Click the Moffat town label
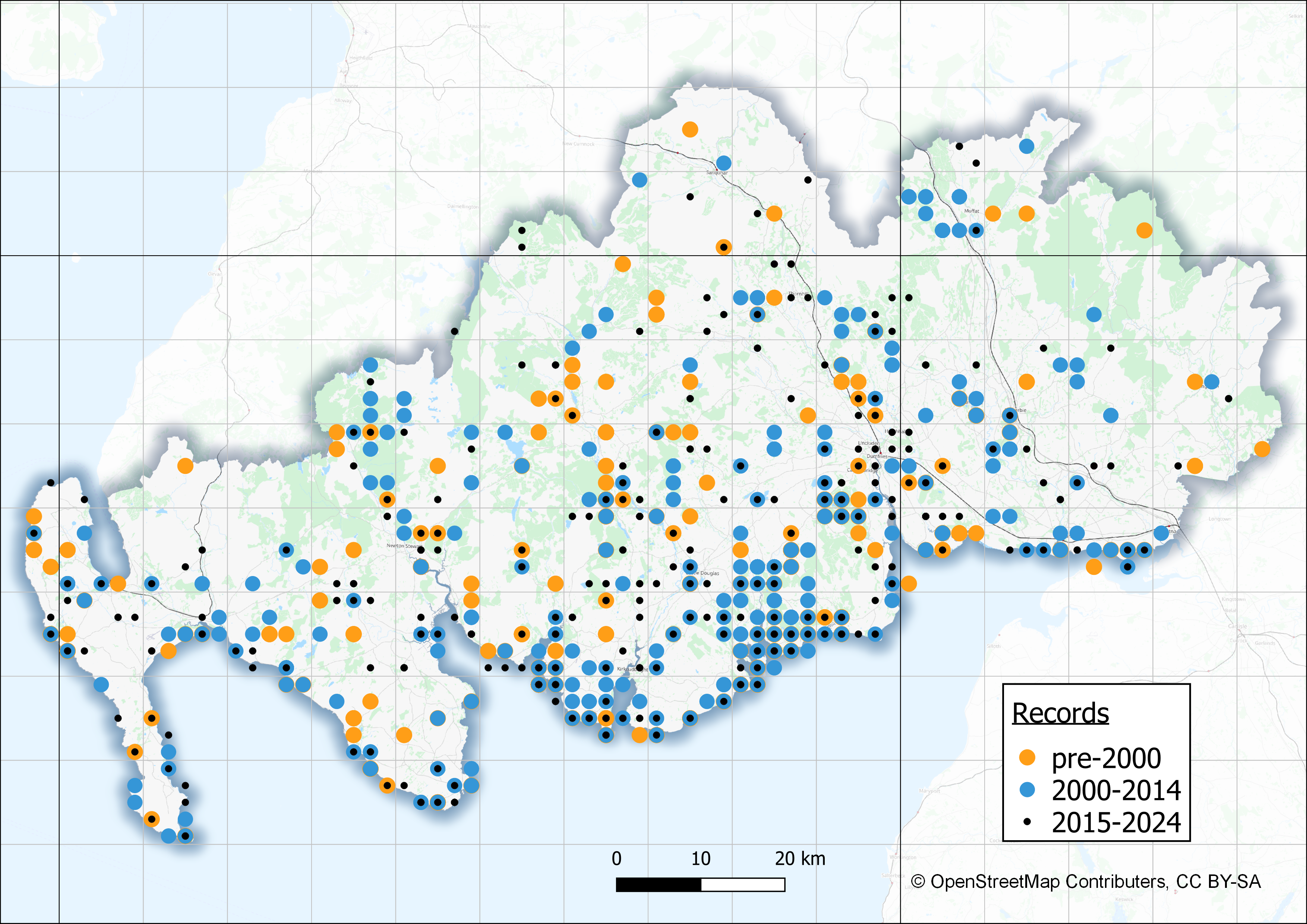The height and width of the screenshot is (924, 1307). [972, 211]
